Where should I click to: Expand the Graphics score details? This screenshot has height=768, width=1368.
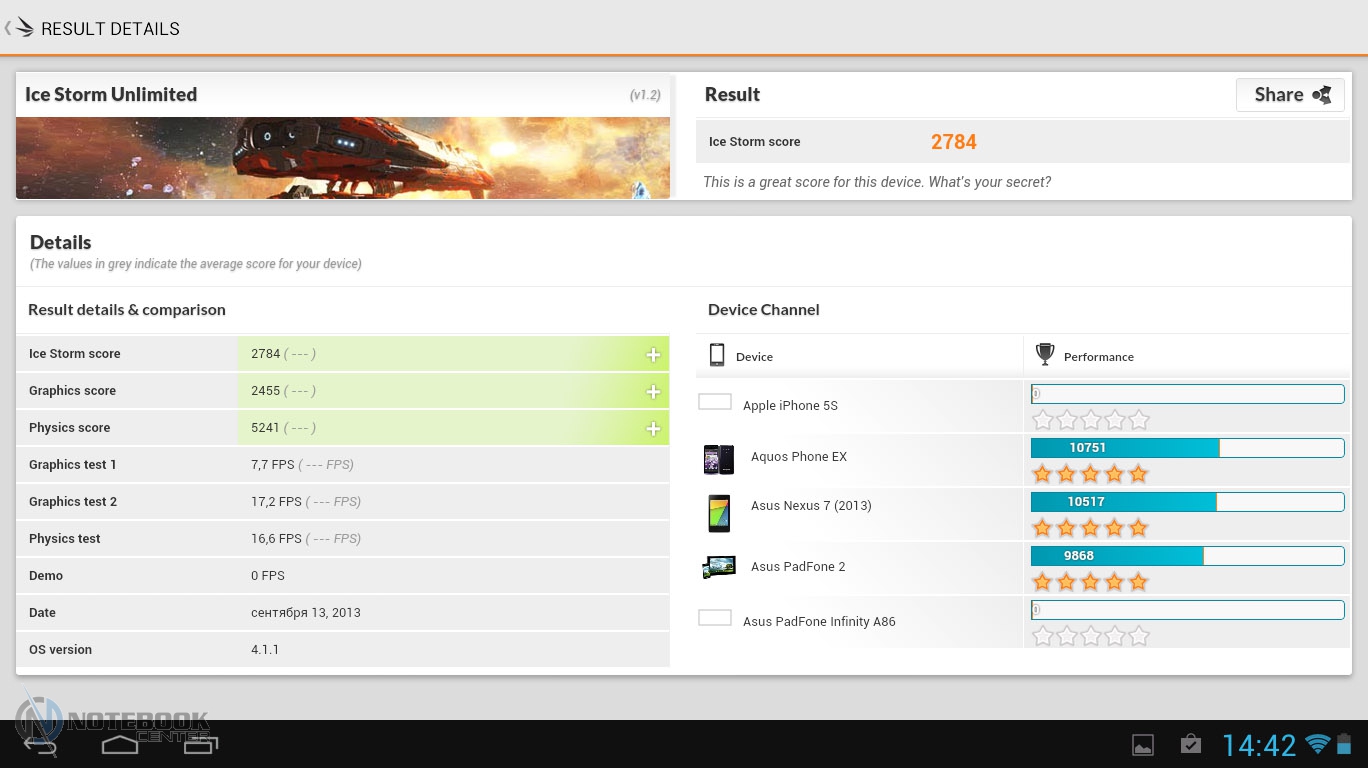653,392
